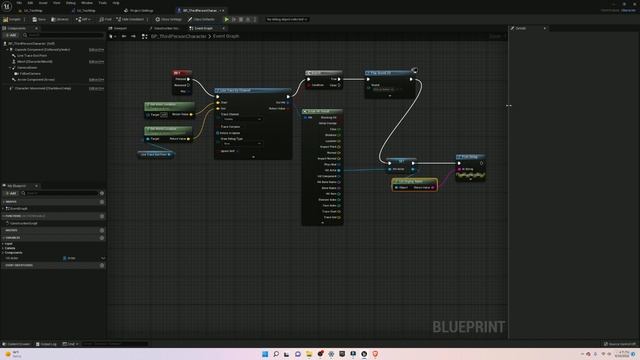Click Edit in C++ link for Character Movement
The width and height of the screenshot is (640, 360).
pyautogui.click(x=96, y=88)
